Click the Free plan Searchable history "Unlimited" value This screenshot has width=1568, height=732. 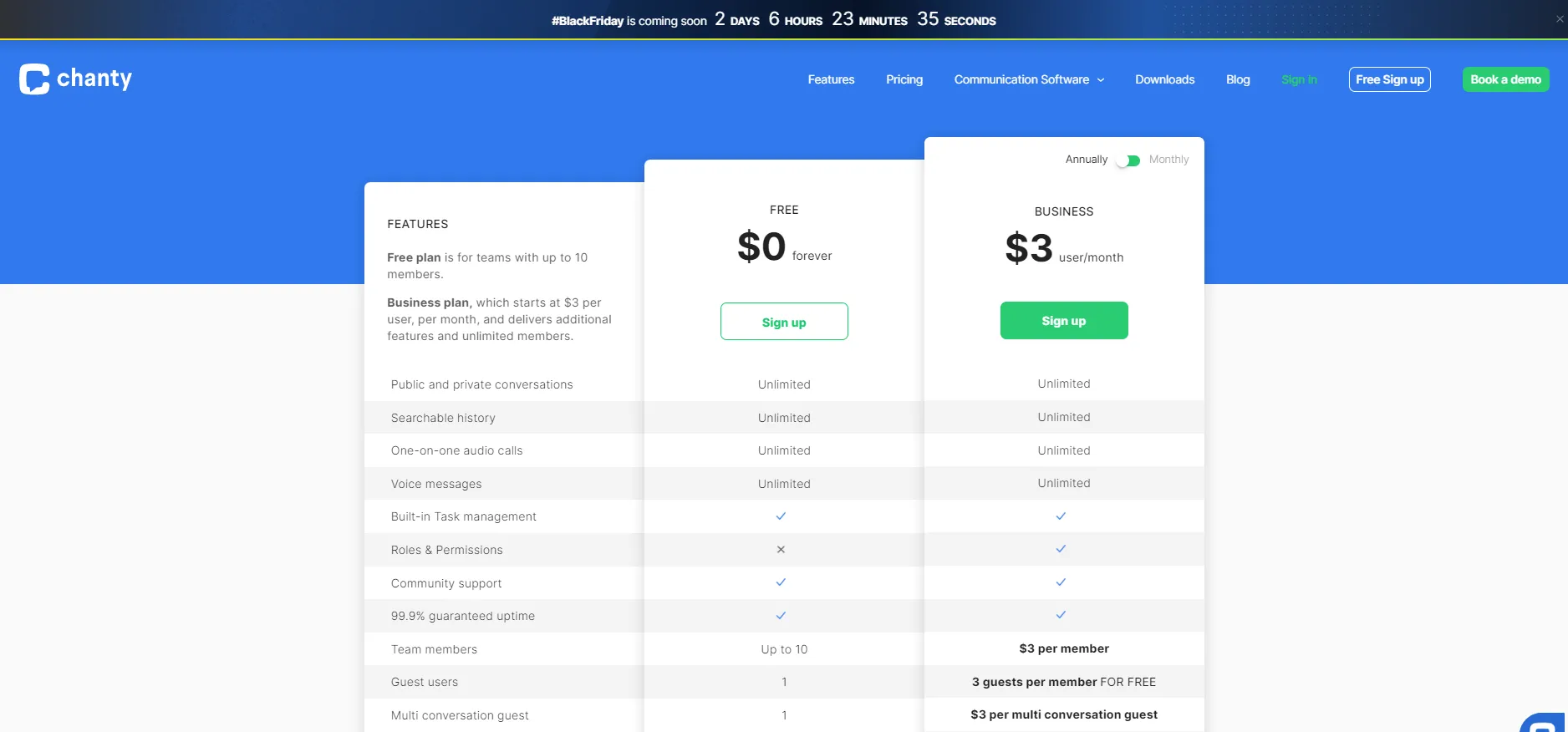tap(784, 418)
